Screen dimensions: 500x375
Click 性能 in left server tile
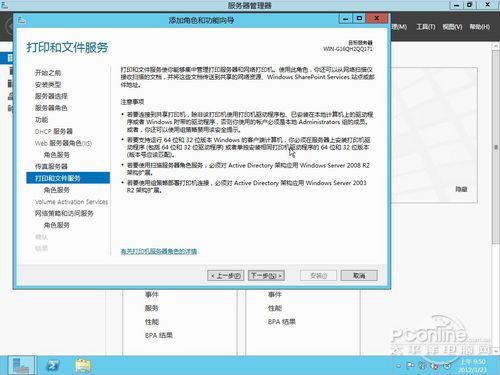point(152,322)
